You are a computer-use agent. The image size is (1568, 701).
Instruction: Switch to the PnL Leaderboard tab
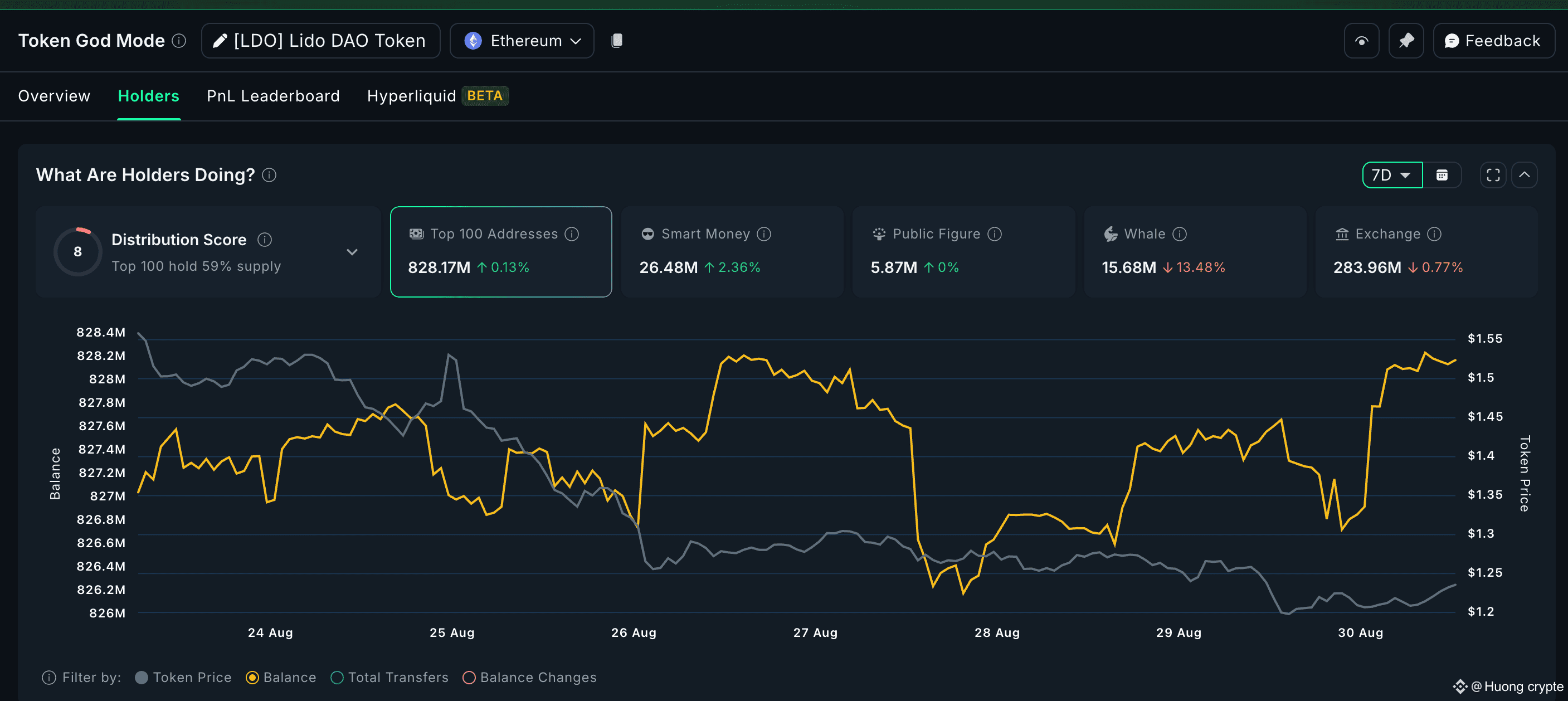tap(272, 96)
